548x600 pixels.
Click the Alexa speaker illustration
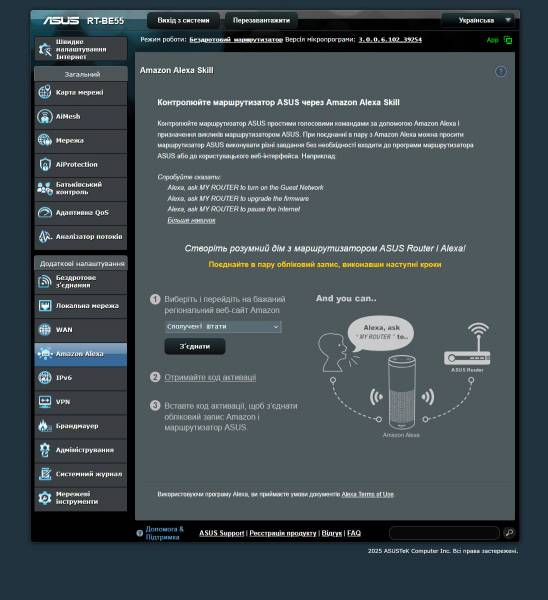(401, 391)
